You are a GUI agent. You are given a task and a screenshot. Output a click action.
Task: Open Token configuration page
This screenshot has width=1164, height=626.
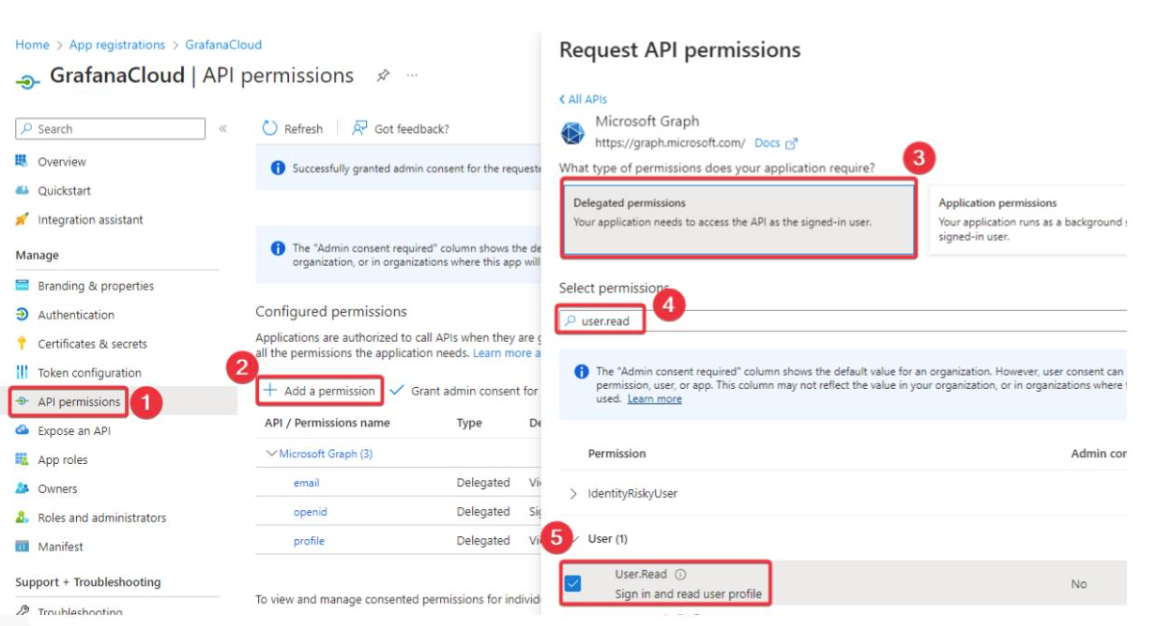pyautogui.click(x=89, y=372)
